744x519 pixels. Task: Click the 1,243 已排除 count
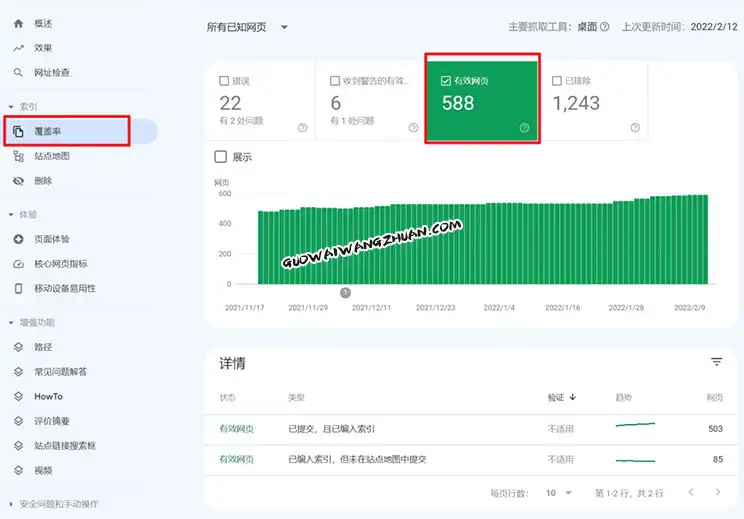click(x=576, y=103)
